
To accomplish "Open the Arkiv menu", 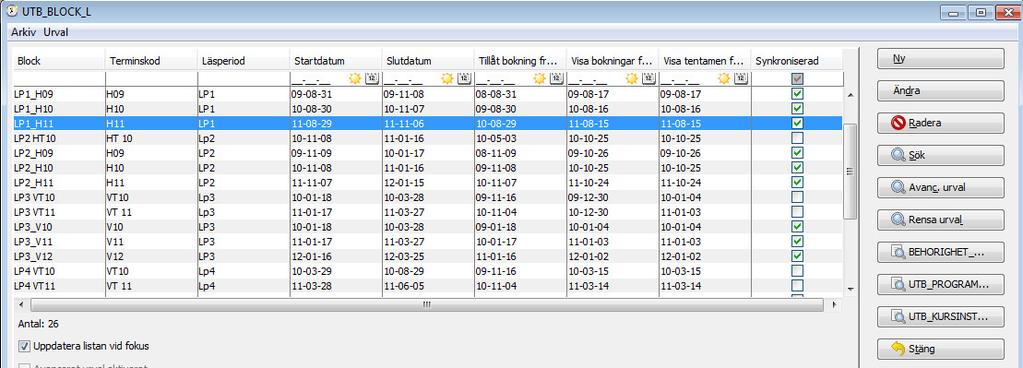I will [x=24, y=32].
